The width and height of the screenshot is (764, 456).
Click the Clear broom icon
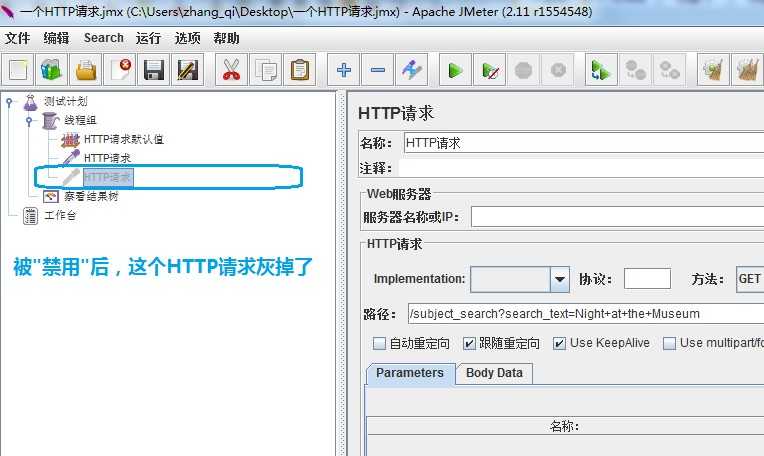tap(713, 70)
